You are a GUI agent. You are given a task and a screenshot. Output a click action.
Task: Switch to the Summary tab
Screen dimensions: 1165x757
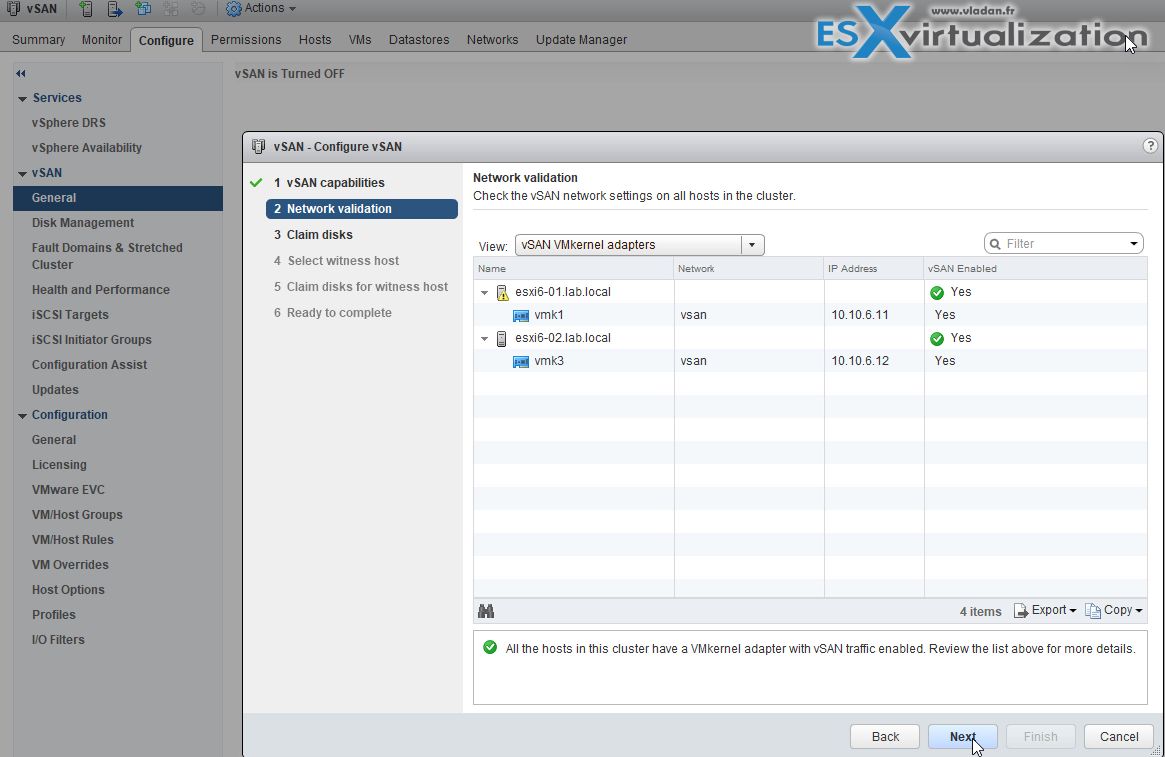[x=39, y=39]
